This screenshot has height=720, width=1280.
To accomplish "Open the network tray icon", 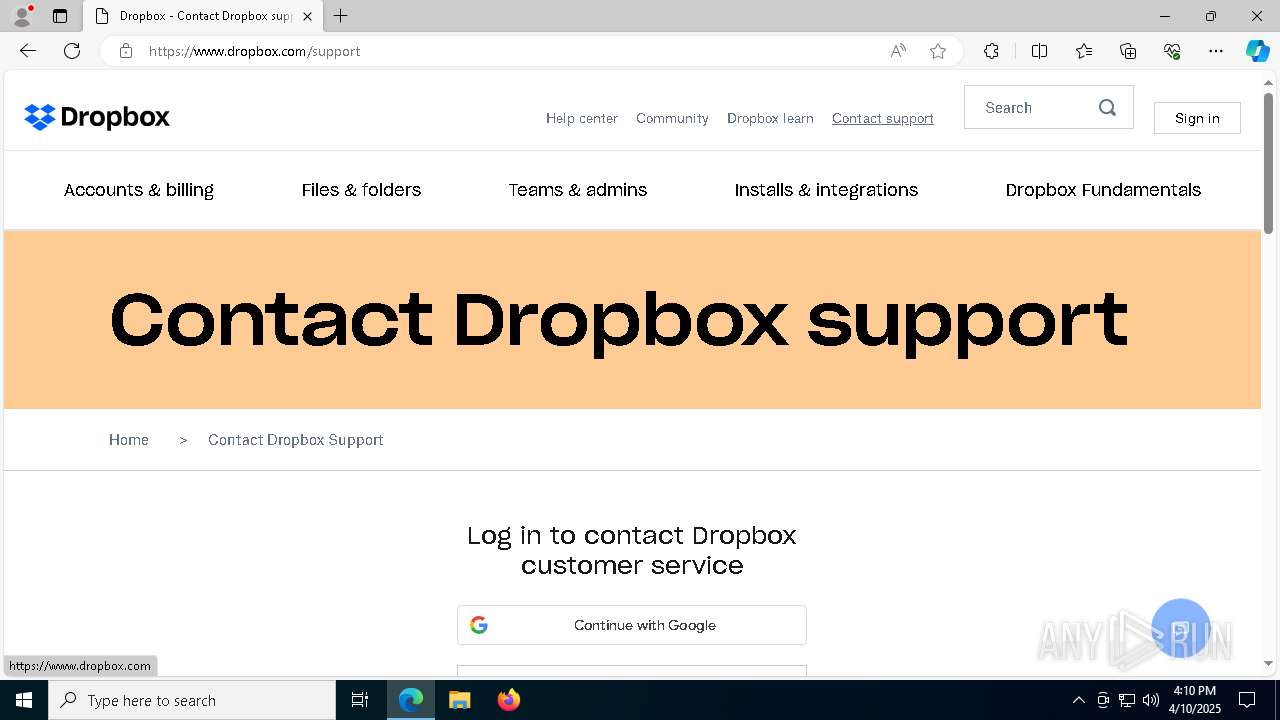I will (x=1127, y=700).
